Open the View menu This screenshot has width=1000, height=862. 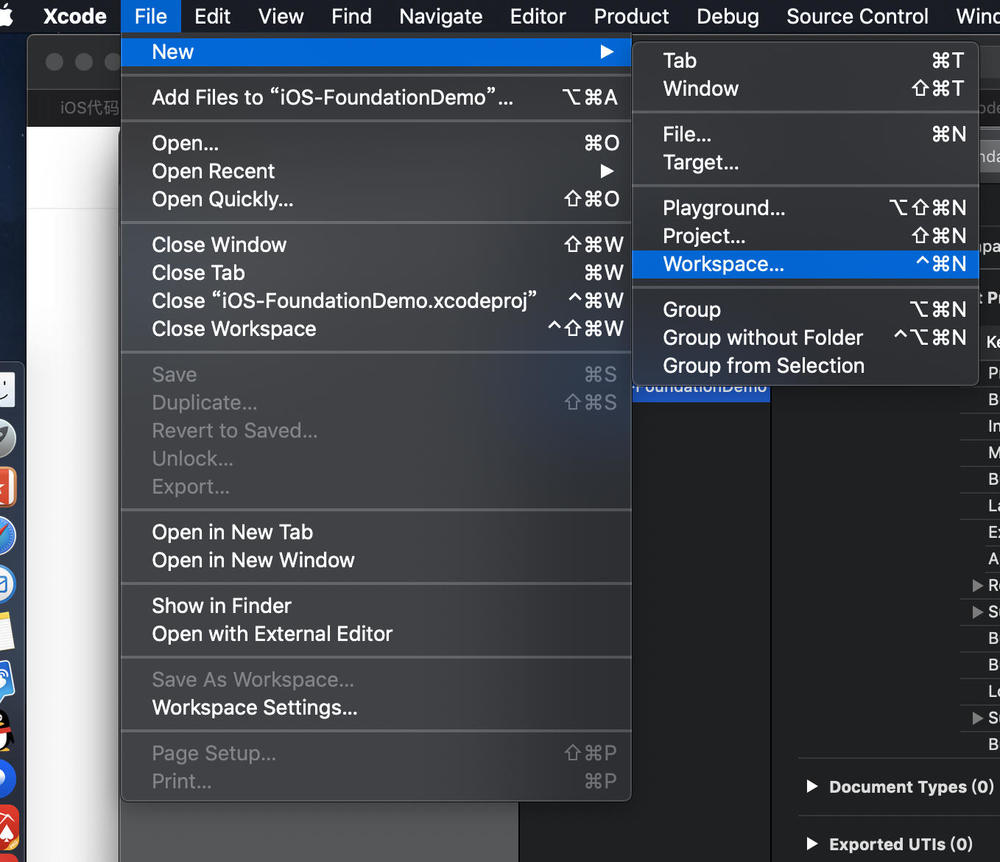(x=281, y=16)
